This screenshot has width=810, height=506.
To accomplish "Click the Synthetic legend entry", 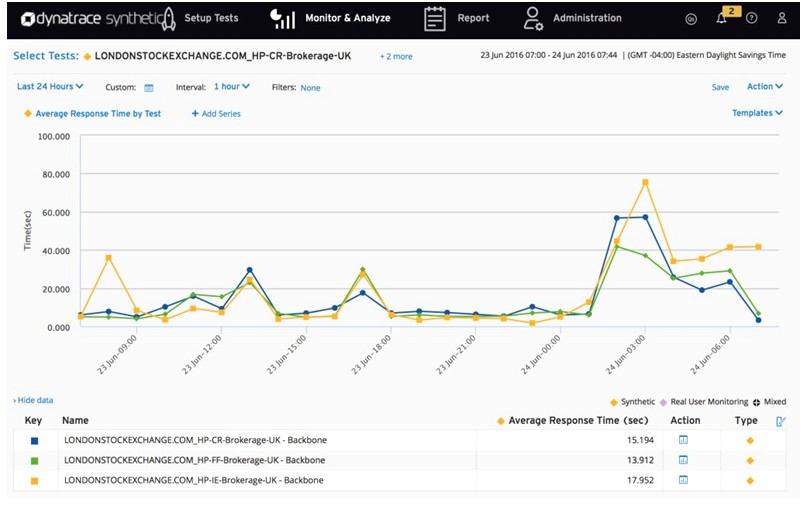I will click(x=632, y=402).
